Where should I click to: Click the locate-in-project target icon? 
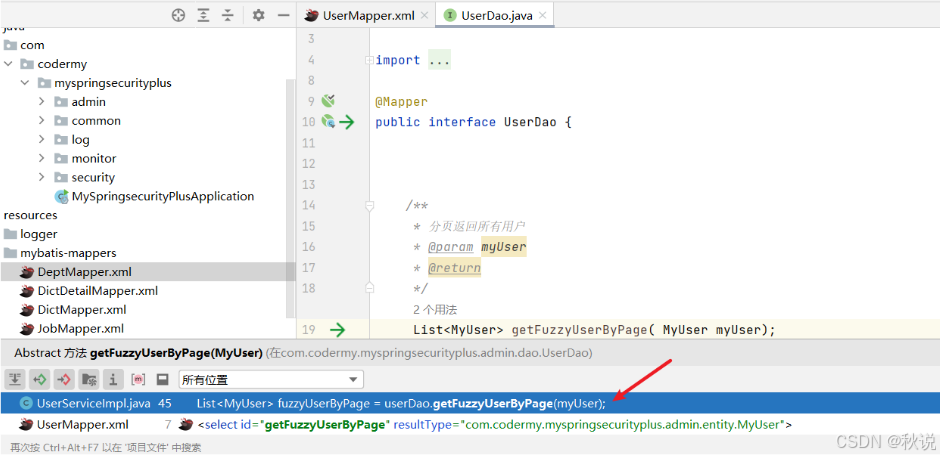point(179,16)
